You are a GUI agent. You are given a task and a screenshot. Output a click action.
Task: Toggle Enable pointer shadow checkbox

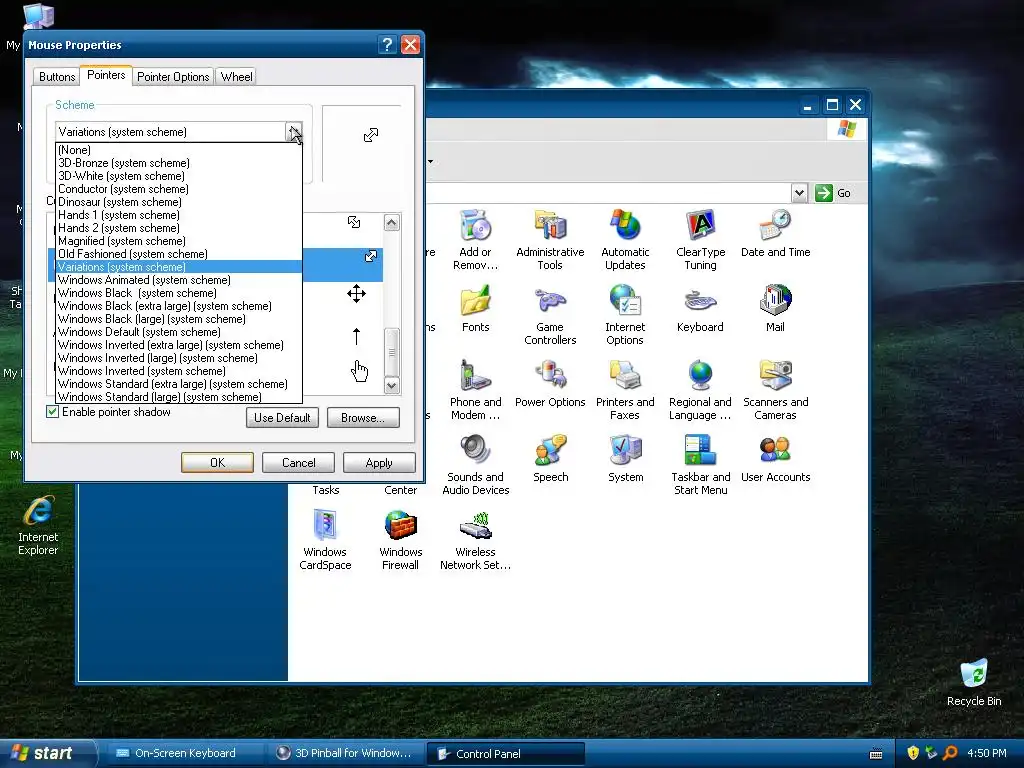[52, 412]
